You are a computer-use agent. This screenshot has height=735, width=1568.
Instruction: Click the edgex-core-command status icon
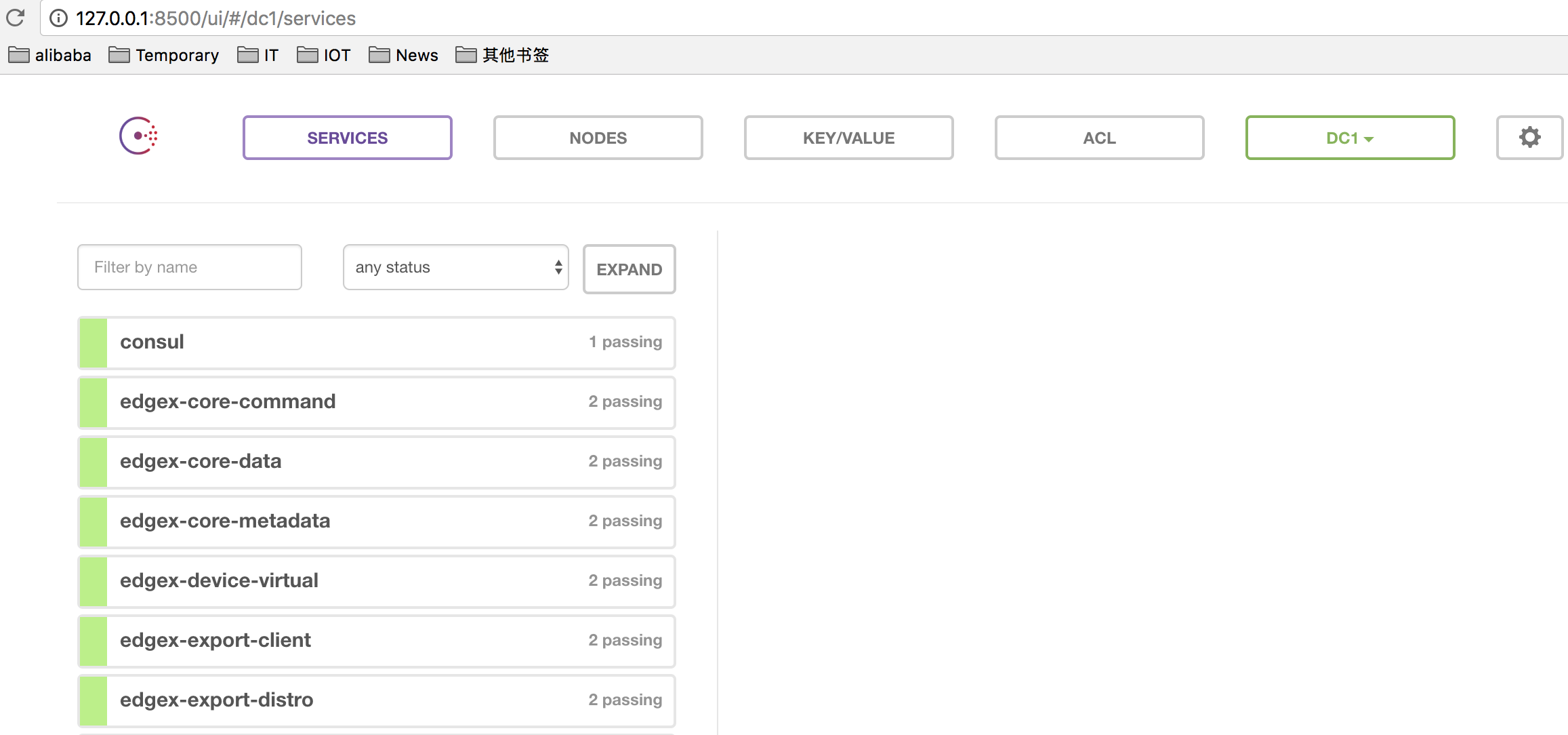point(92,401)
